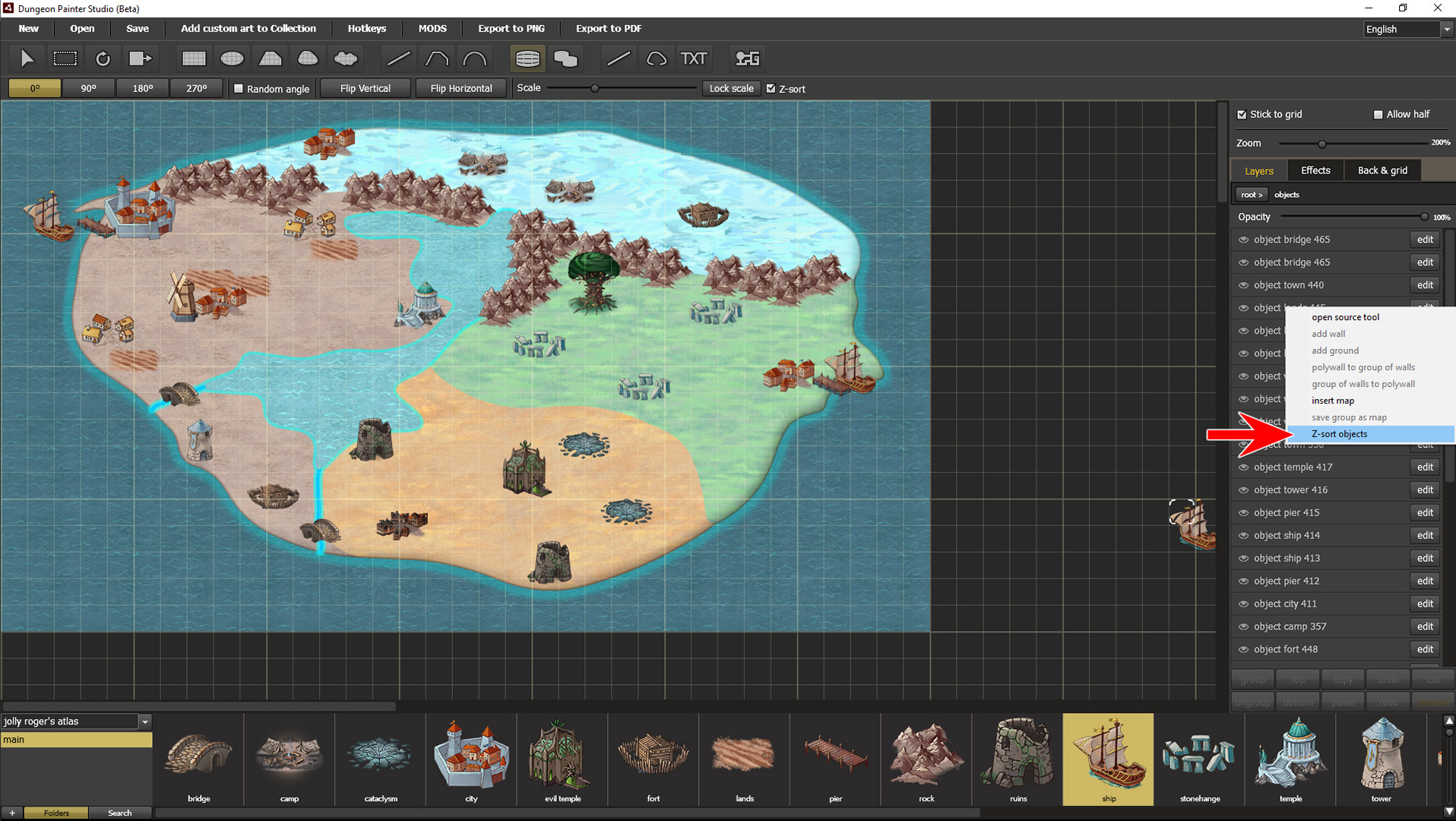Screen dimensions: 1456x821
Task: Enable the Random angle checkbox
Action: (x=239, y=89)
